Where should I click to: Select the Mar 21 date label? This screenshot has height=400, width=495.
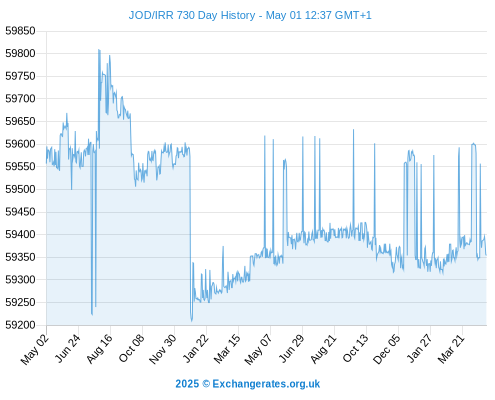point(451,349)
